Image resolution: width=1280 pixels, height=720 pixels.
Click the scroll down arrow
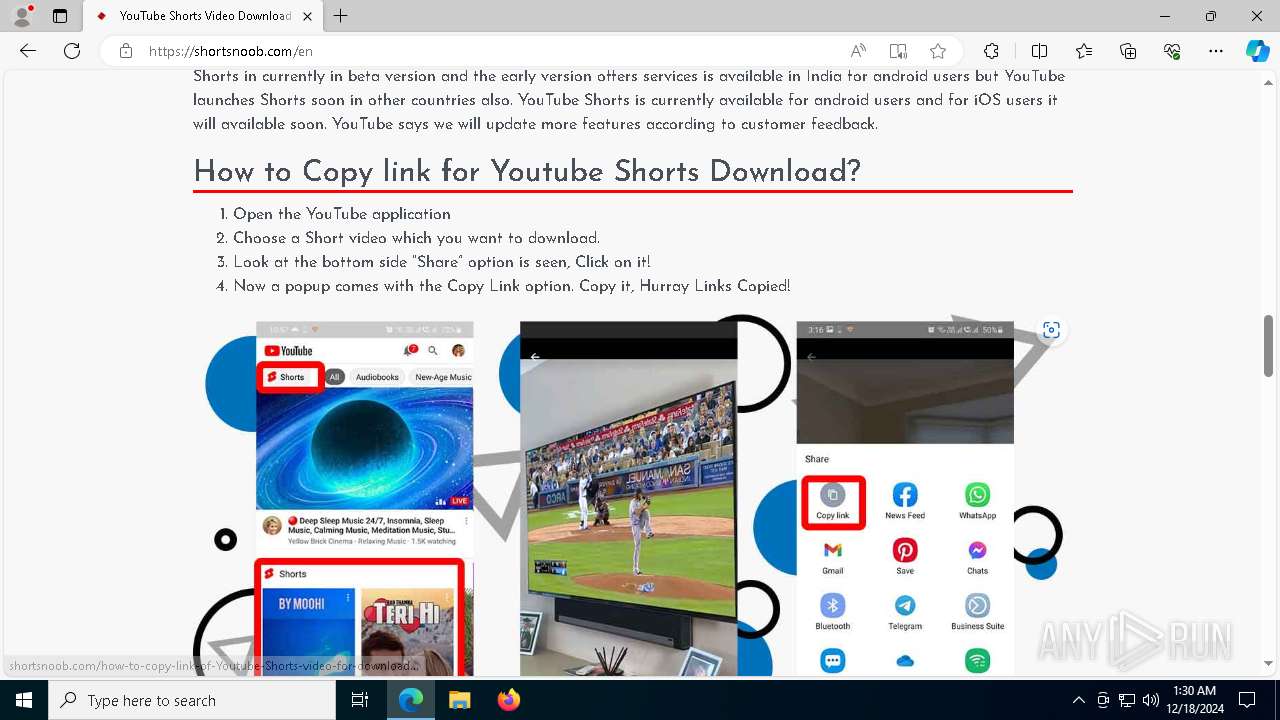coord(1268,663)
